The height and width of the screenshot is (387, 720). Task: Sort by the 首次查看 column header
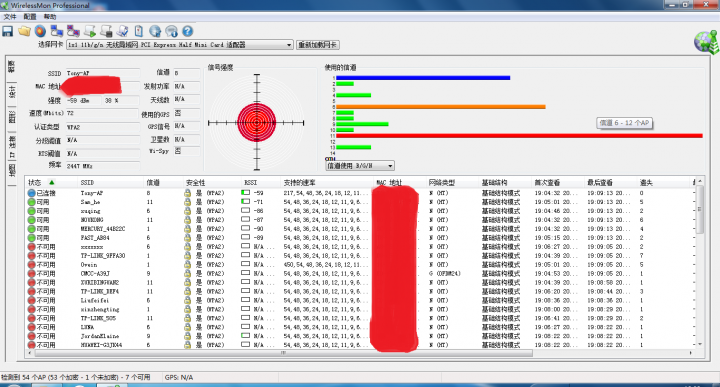pos(547,183)
